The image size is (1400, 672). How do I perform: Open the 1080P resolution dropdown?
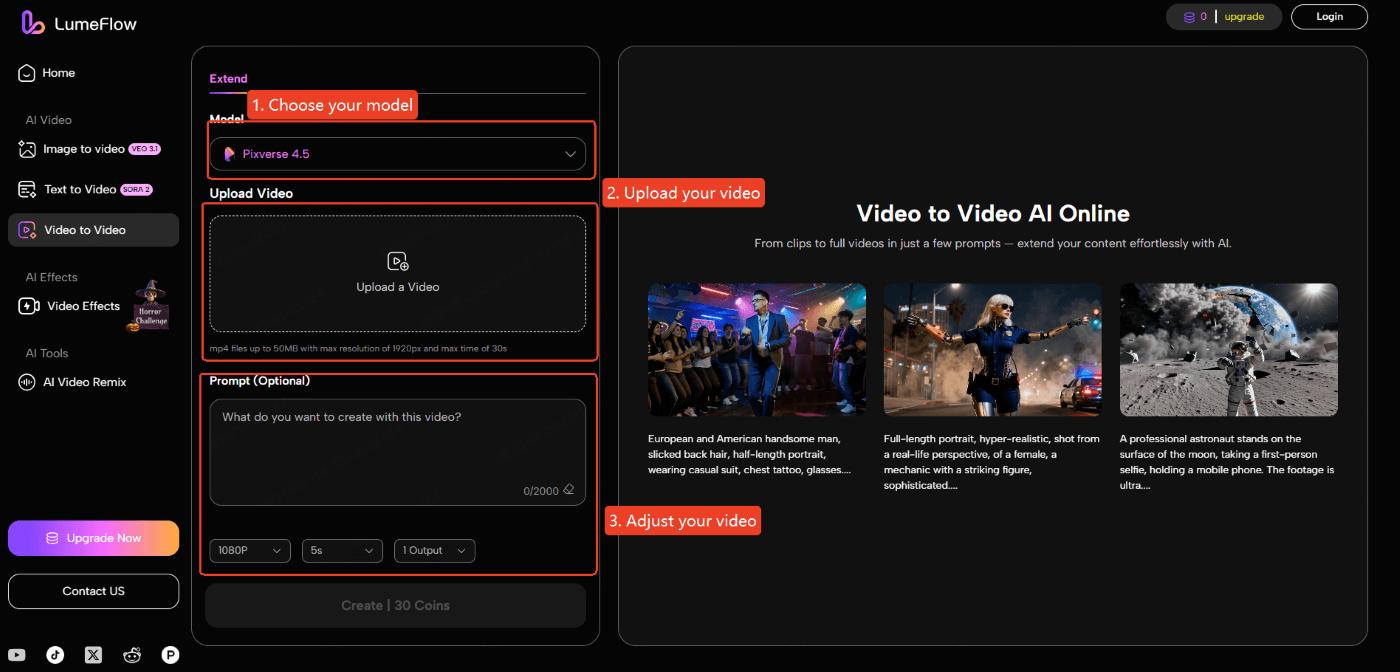[x=249, y=550]
